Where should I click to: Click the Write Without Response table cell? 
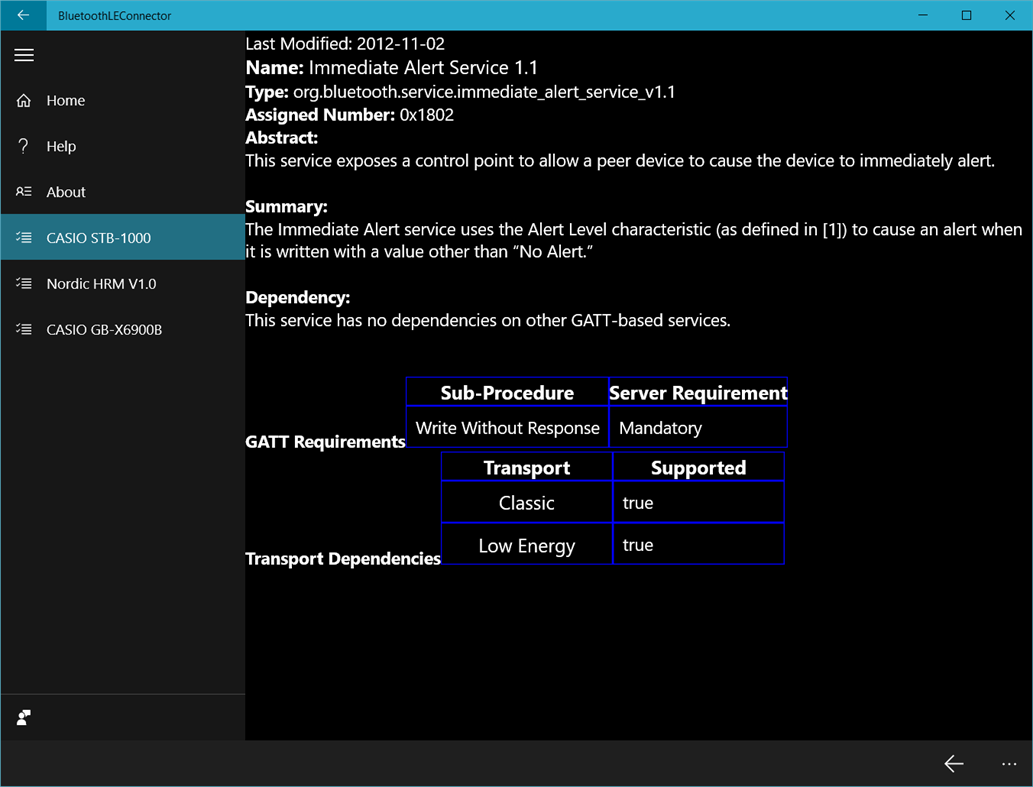coord(507,427)
